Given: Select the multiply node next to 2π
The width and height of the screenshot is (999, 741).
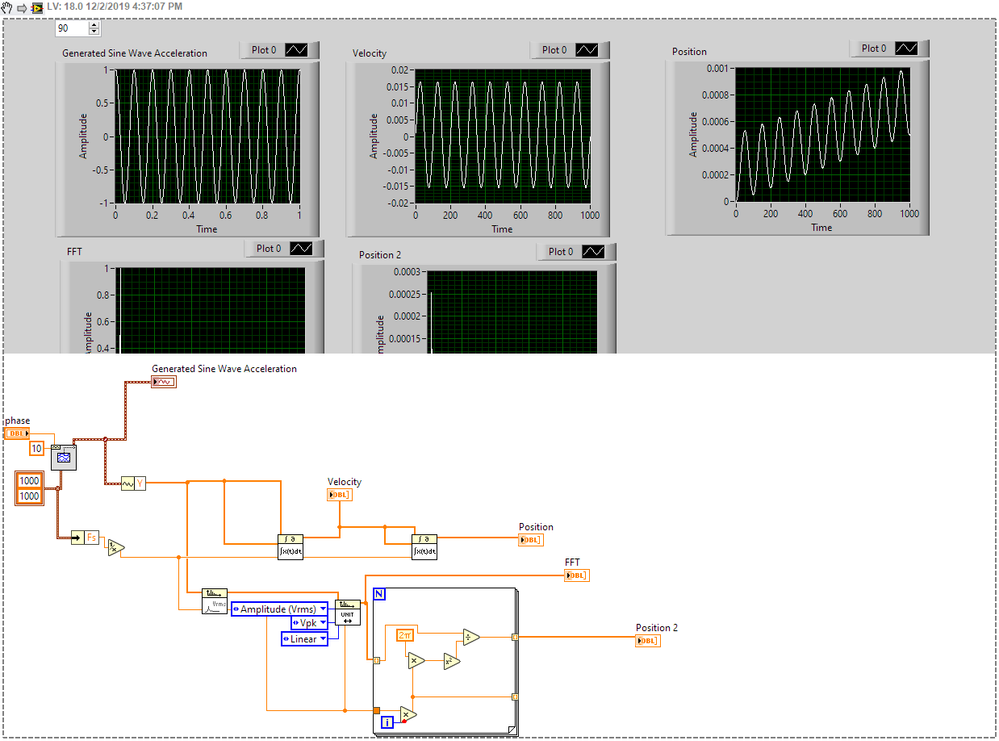Looking at the screenshot, I should pyautogui.click(x=416, y=661).
